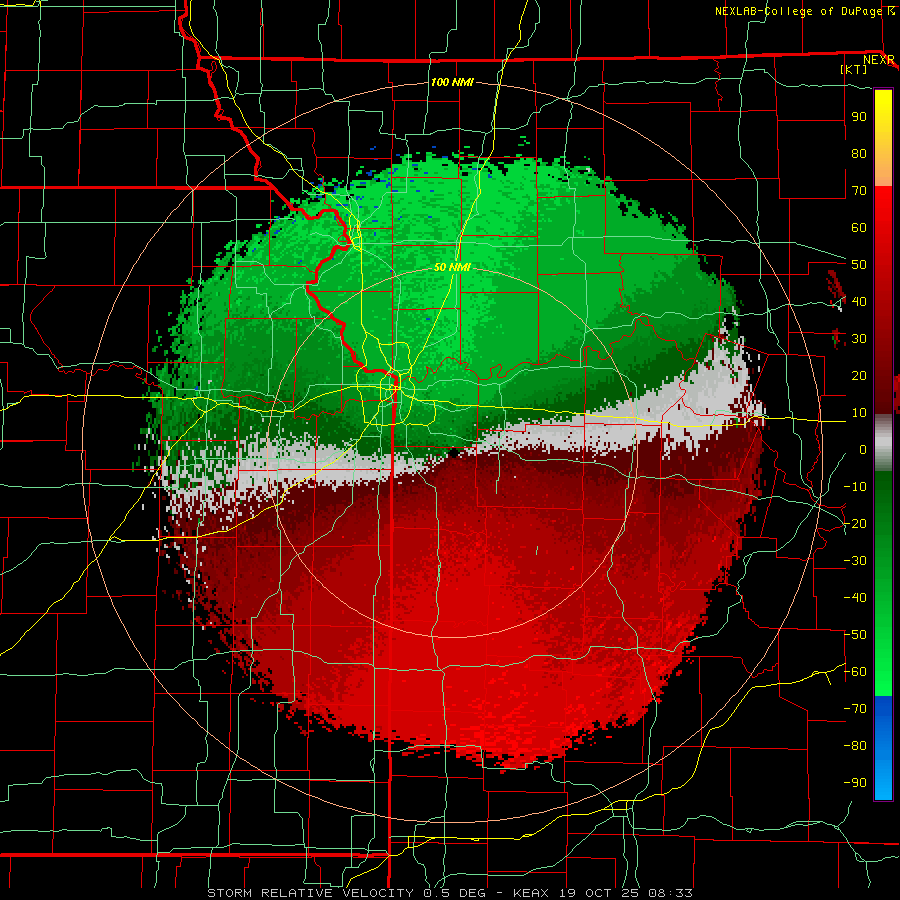Click the STORM RELATIVE VELOCITY caption text
The height and width of the screenshot is (900, 900).
click(x=311, y=893)
